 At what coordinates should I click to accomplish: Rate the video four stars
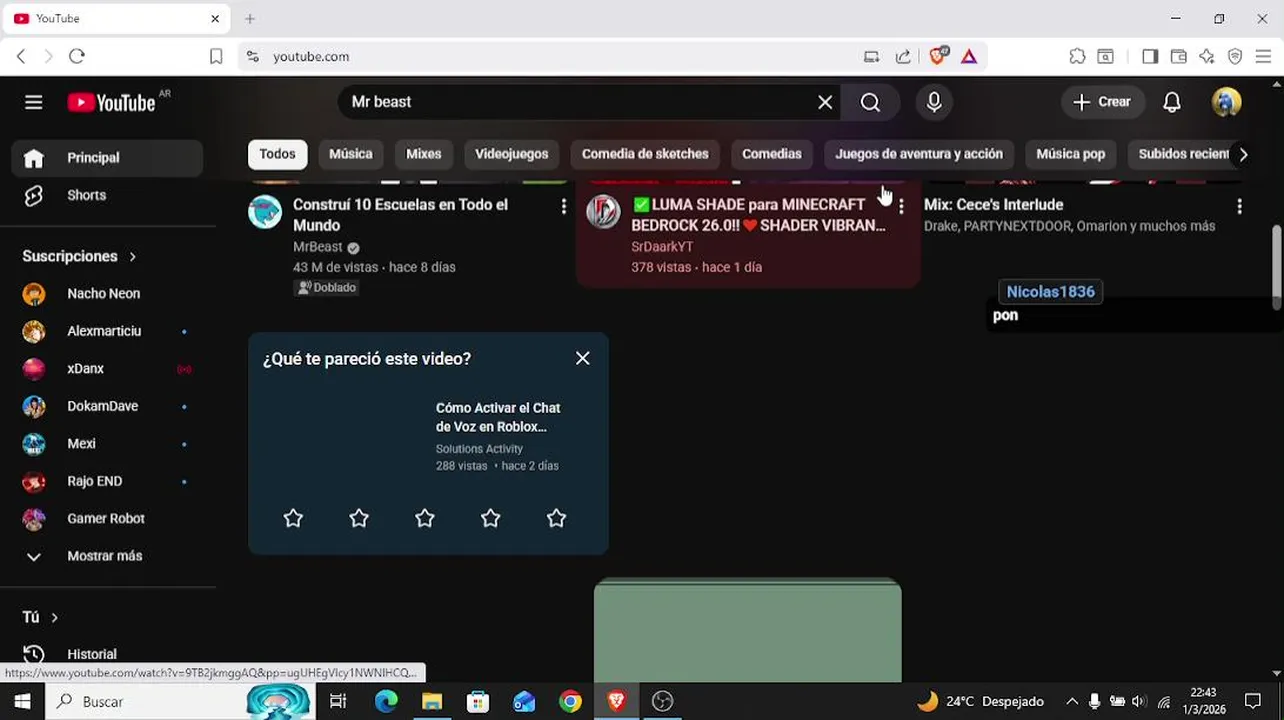[491, 518]
